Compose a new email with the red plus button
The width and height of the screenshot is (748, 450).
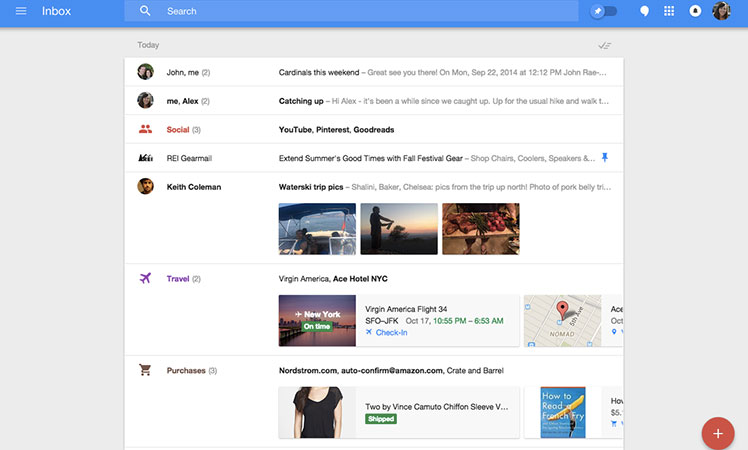[x=717, y=433]
